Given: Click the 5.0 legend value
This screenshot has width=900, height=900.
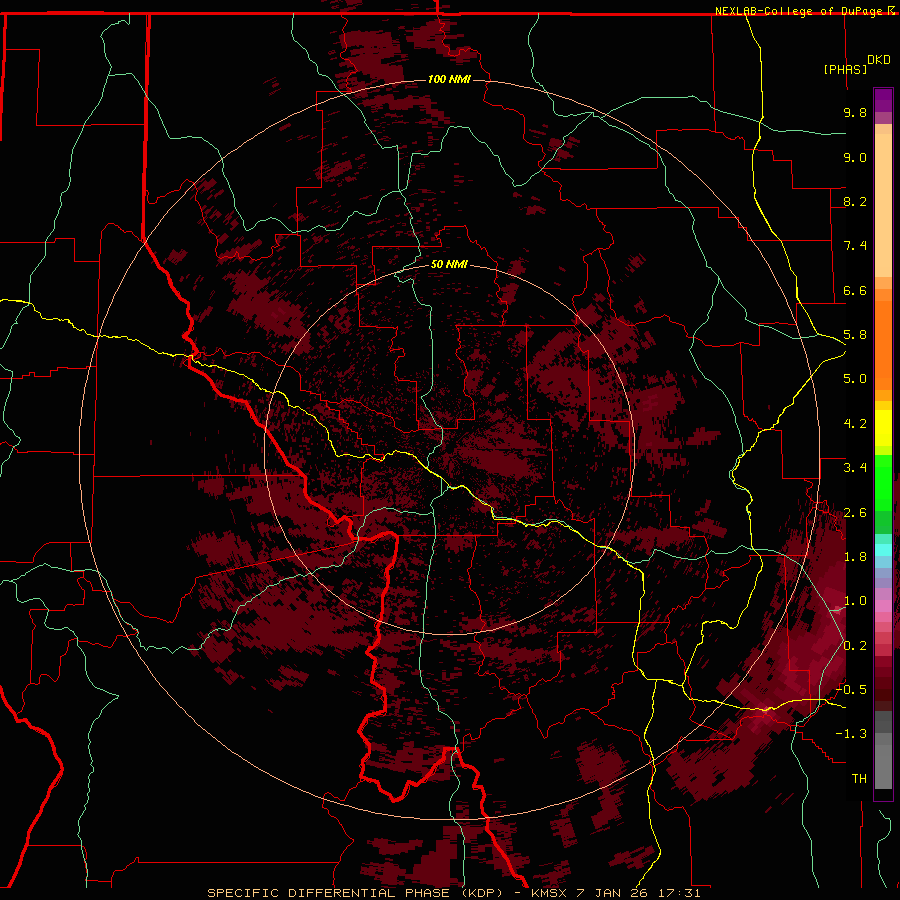Looking at the screenshot, I should click(855, 379).
